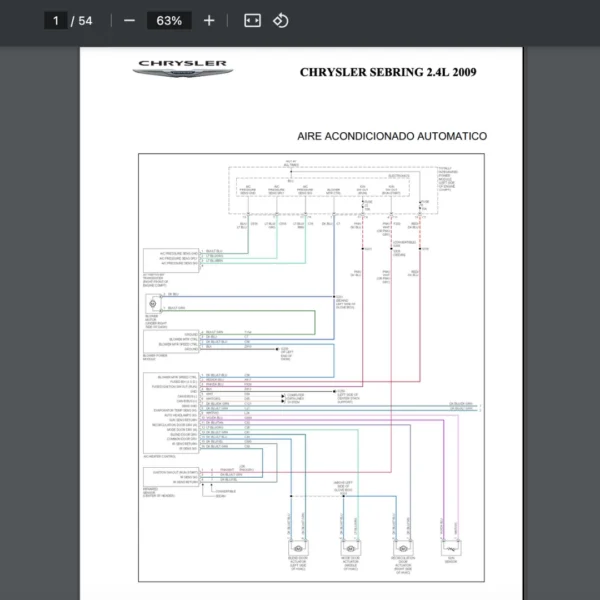Click the current page number field
Viewport: 600px width, 600px height.
pos(56,20)
